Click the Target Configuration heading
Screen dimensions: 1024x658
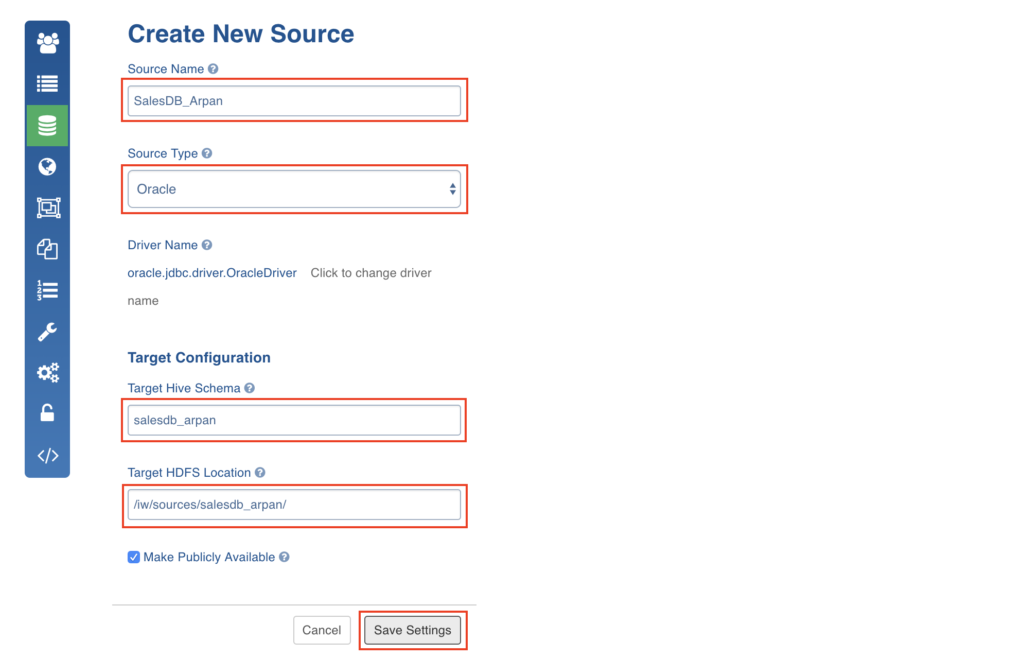pyautogui.click(x=199, y=358)
